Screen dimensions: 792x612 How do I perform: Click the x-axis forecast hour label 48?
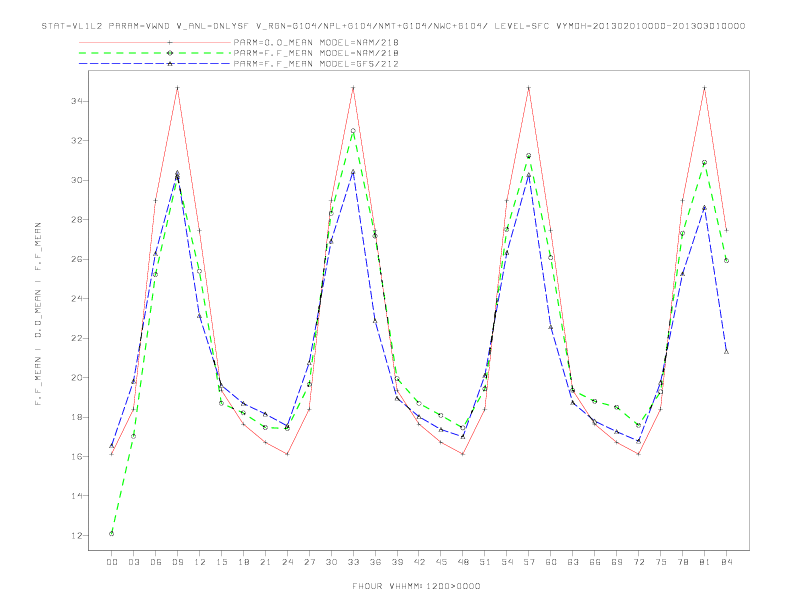point(463,562)
